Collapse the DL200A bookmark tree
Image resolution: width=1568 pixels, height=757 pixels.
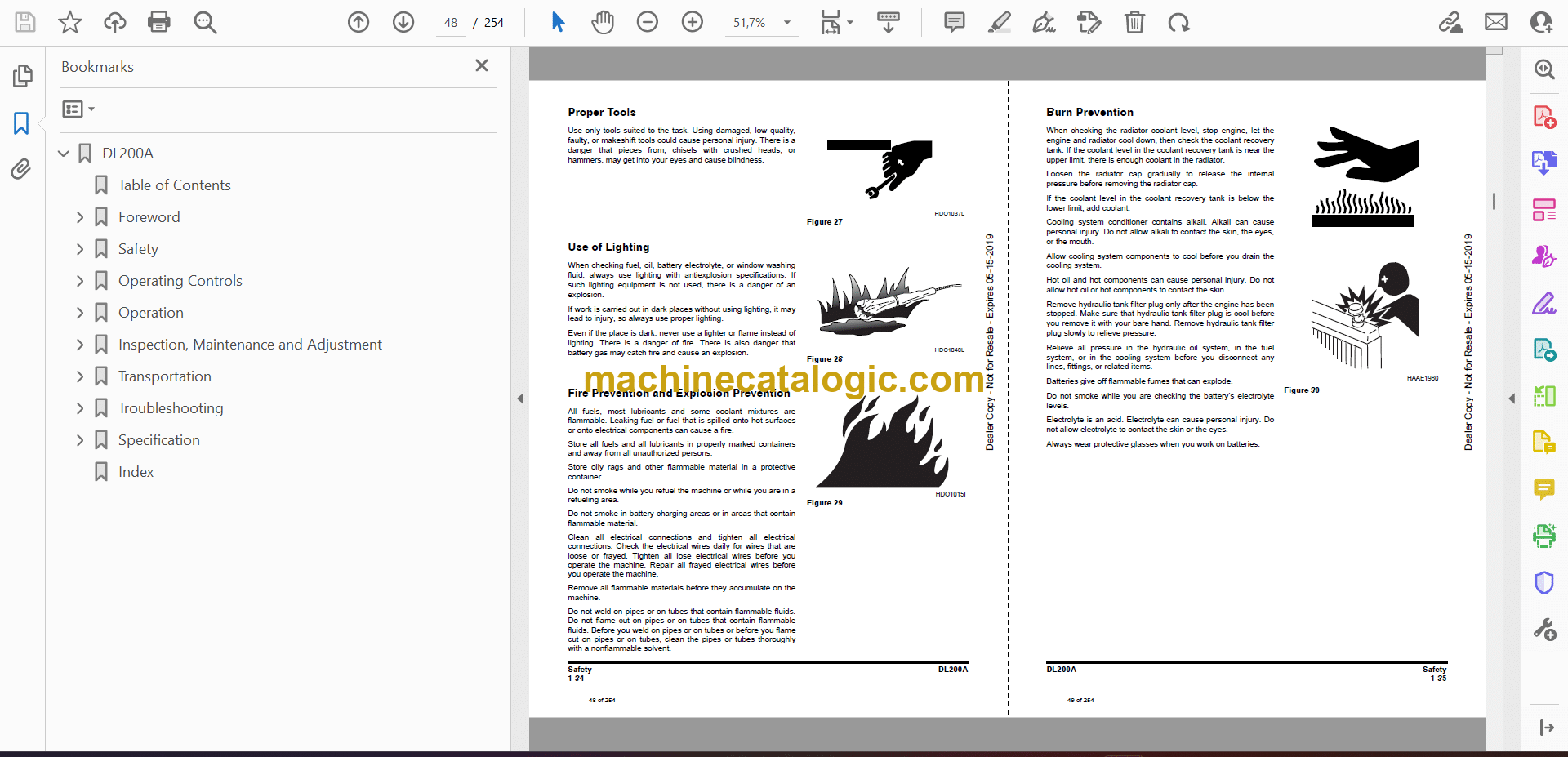coord(64,154)
